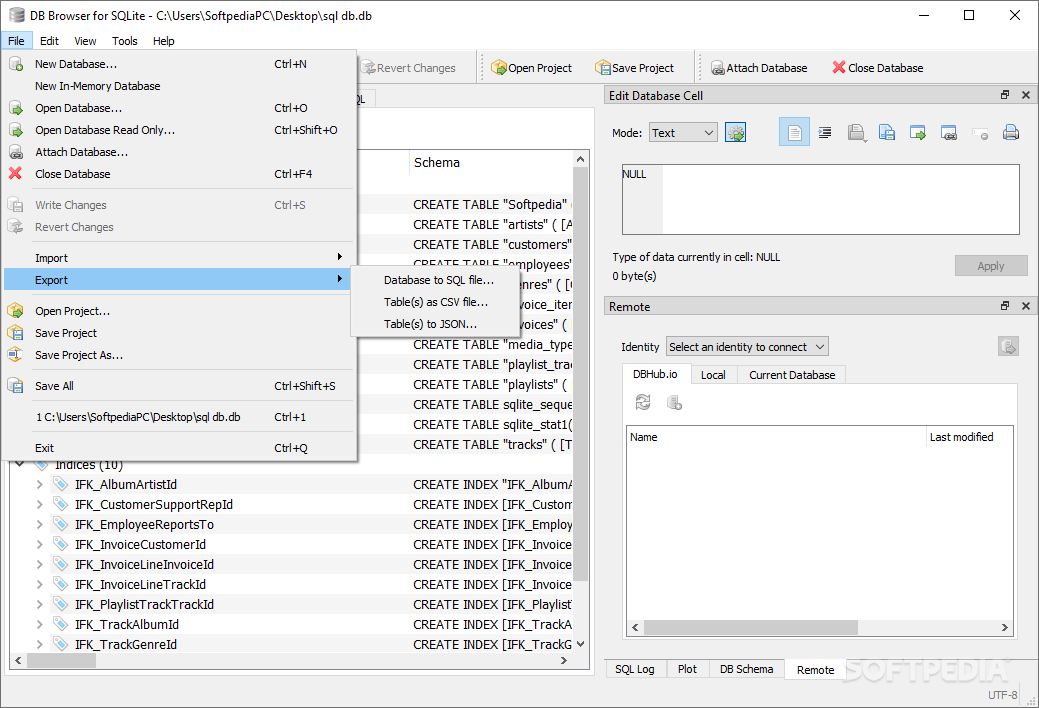Toggle word wrap page icon in cell editor

pyautogui.click(x=794, y=133)
